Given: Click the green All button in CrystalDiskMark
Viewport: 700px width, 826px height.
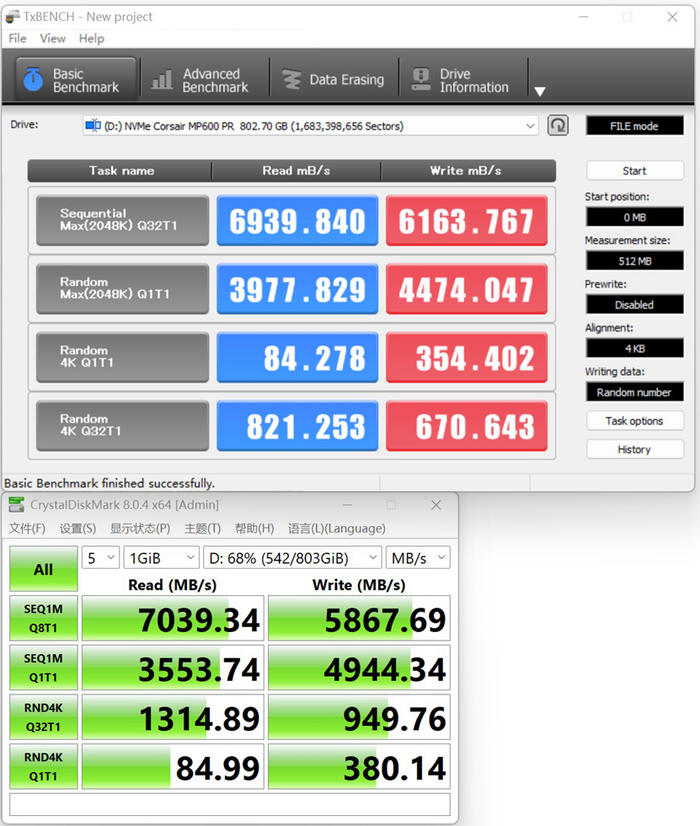Looking at the screenshot, I should [x=43, y=569].
